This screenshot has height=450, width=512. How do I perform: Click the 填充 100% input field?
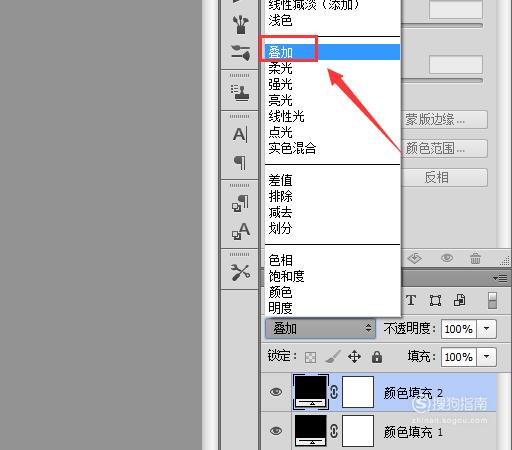tap(459, 357)
